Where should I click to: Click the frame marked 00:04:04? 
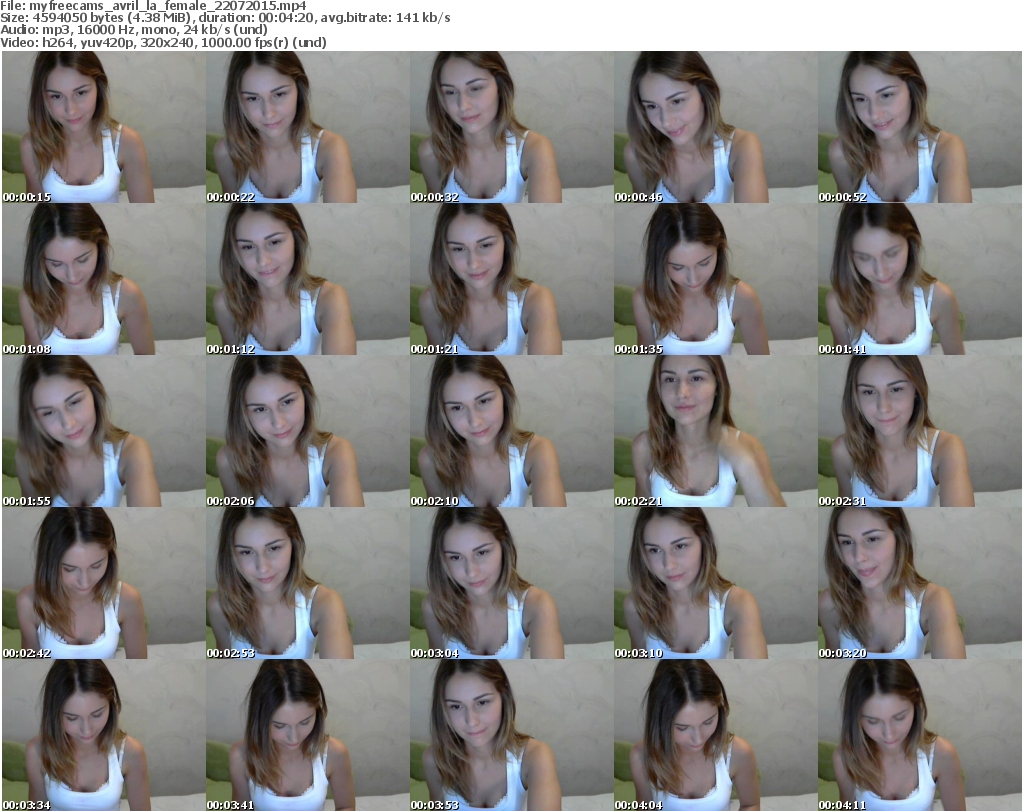coord(715,735)
